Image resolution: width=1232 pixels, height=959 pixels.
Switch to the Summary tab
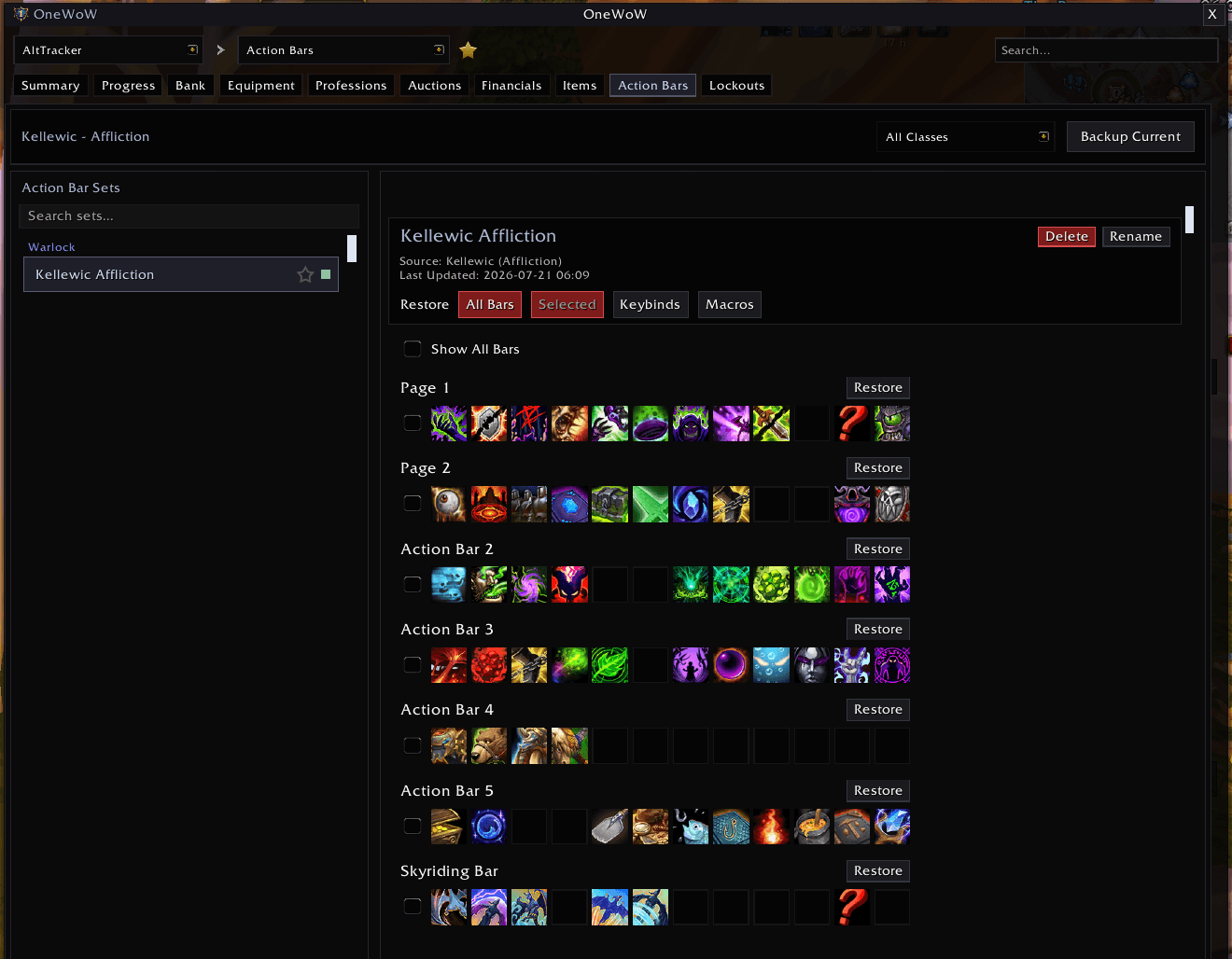coord(50,86)
